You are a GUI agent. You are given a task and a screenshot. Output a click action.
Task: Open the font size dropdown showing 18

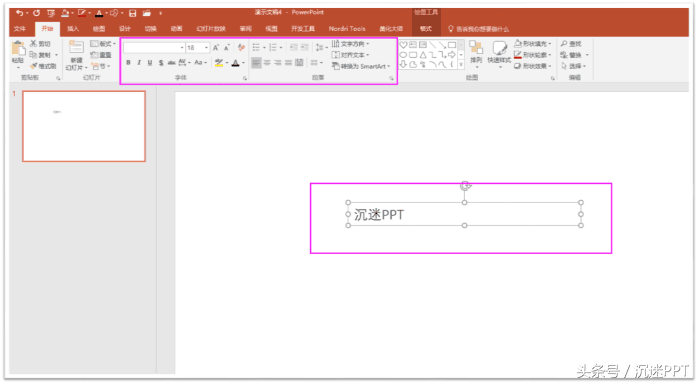[x=198, y=47]
